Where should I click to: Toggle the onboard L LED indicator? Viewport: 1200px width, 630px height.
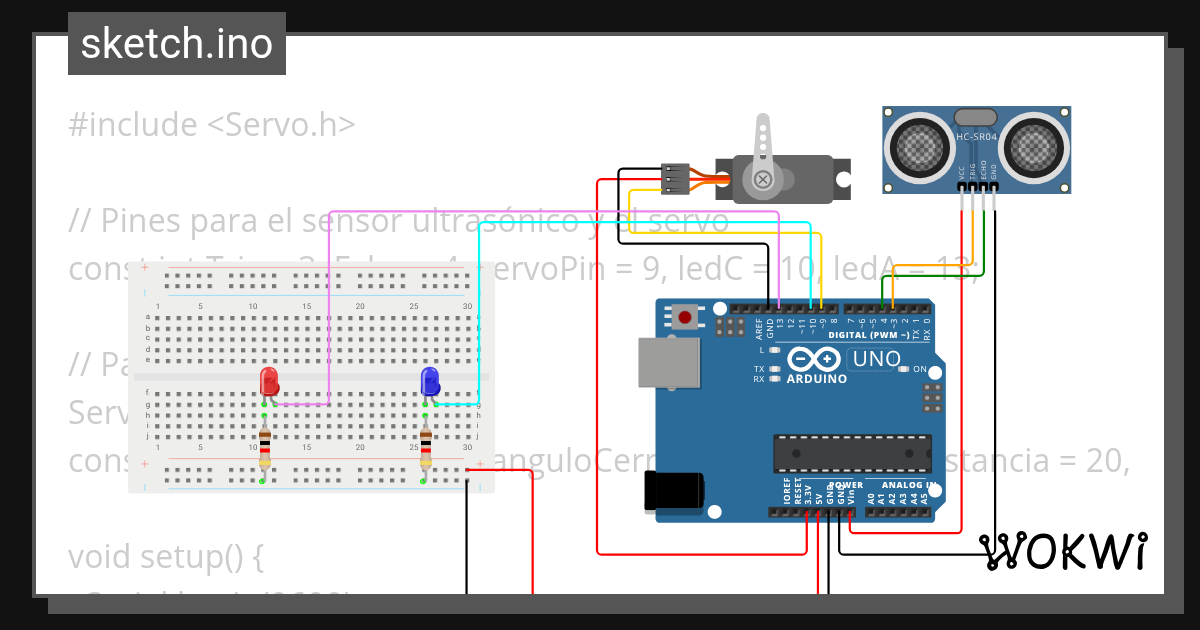click(774, 349)
